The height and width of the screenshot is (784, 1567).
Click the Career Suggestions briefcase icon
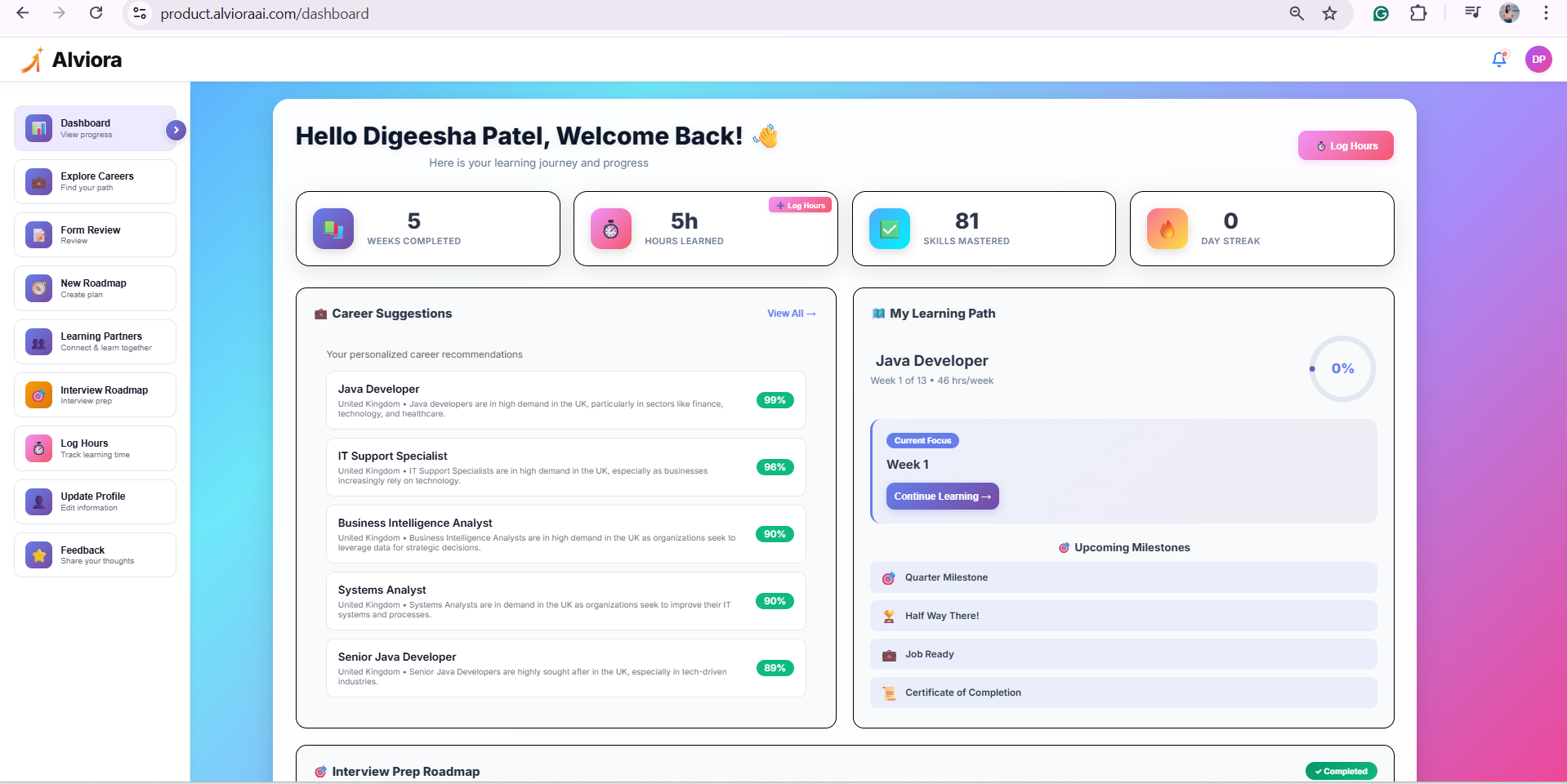(321, 314)
